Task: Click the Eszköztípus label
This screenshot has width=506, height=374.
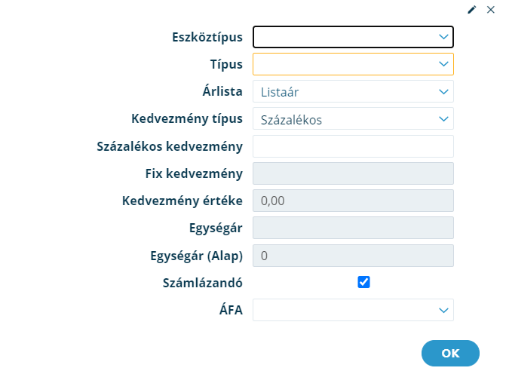Action: point(207,37)
